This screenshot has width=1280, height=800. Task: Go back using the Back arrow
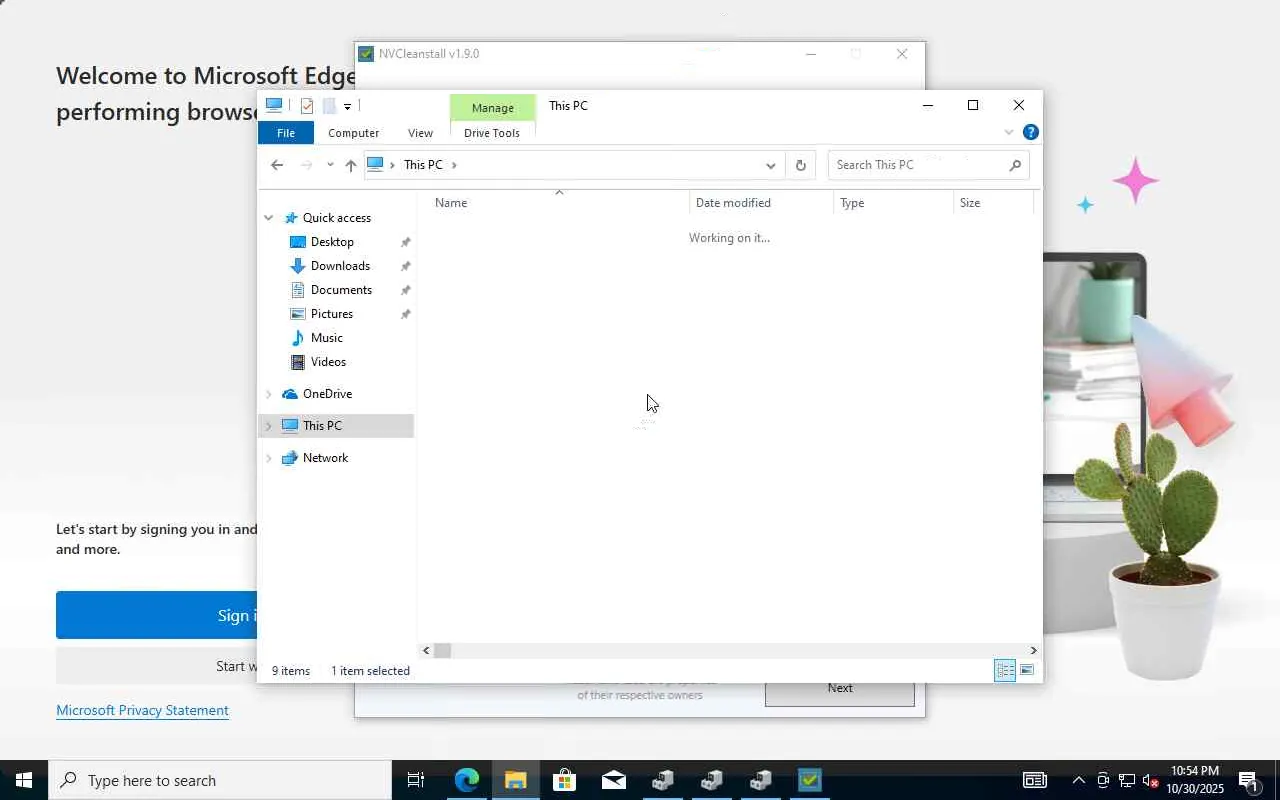point(277,165)
